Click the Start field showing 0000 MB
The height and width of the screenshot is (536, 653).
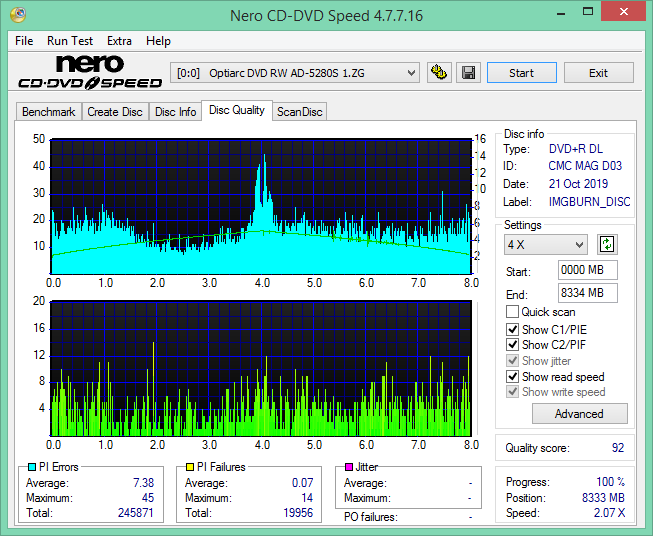click(x=587, y=270)
